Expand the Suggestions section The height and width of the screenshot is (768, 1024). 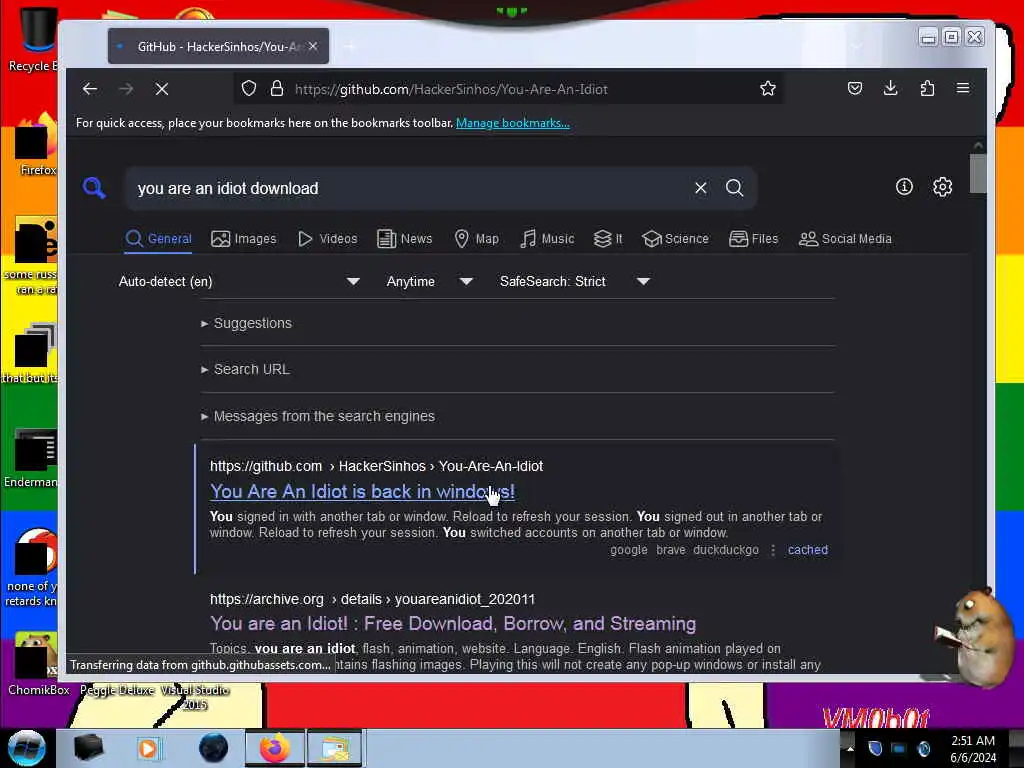pyautogui.click(x=247, y=323)
